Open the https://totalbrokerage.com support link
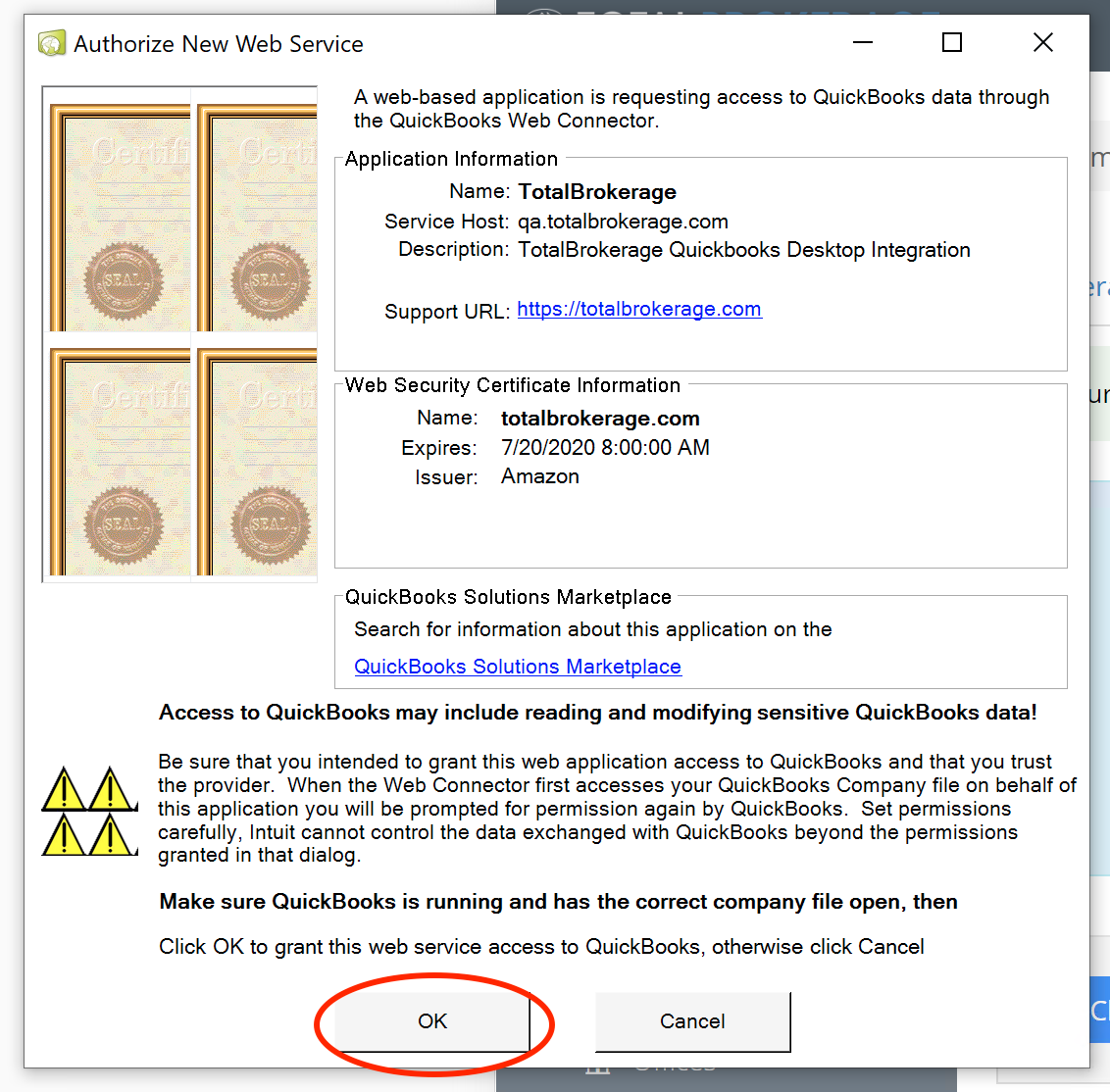 click(x=639, y=310)
